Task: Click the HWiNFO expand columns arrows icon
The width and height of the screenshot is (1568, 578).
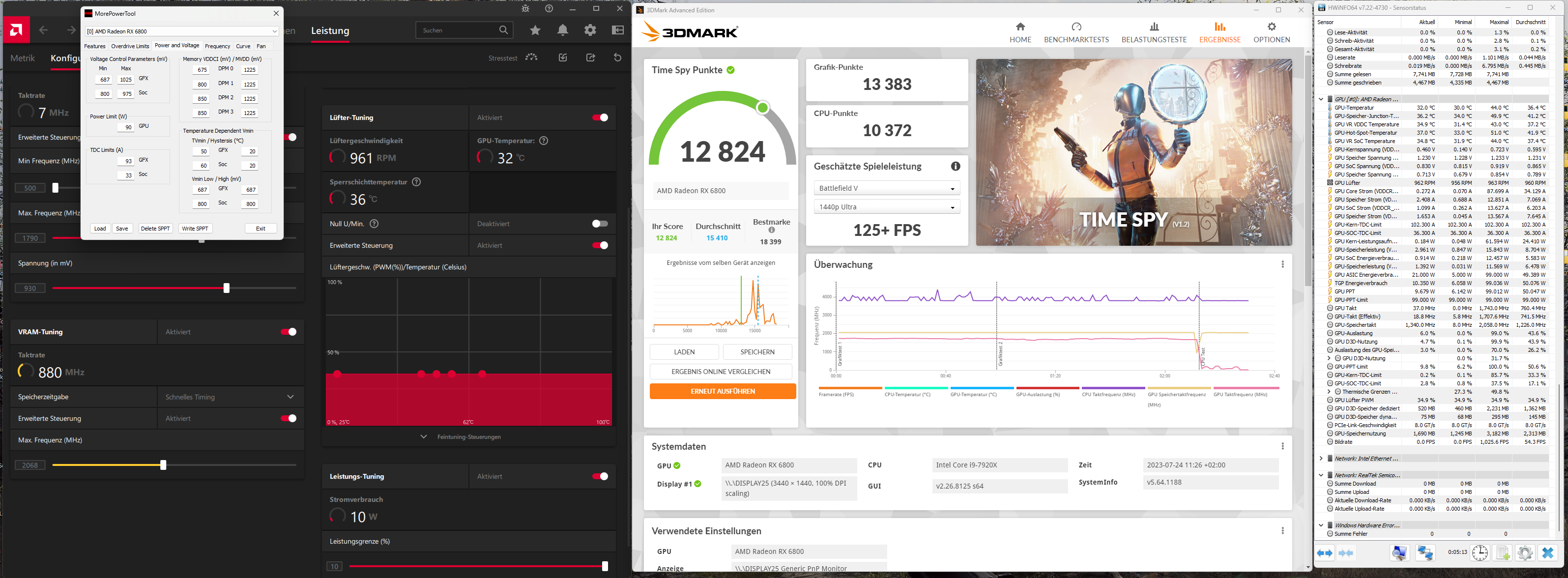Action: (x=1325, y=552)
